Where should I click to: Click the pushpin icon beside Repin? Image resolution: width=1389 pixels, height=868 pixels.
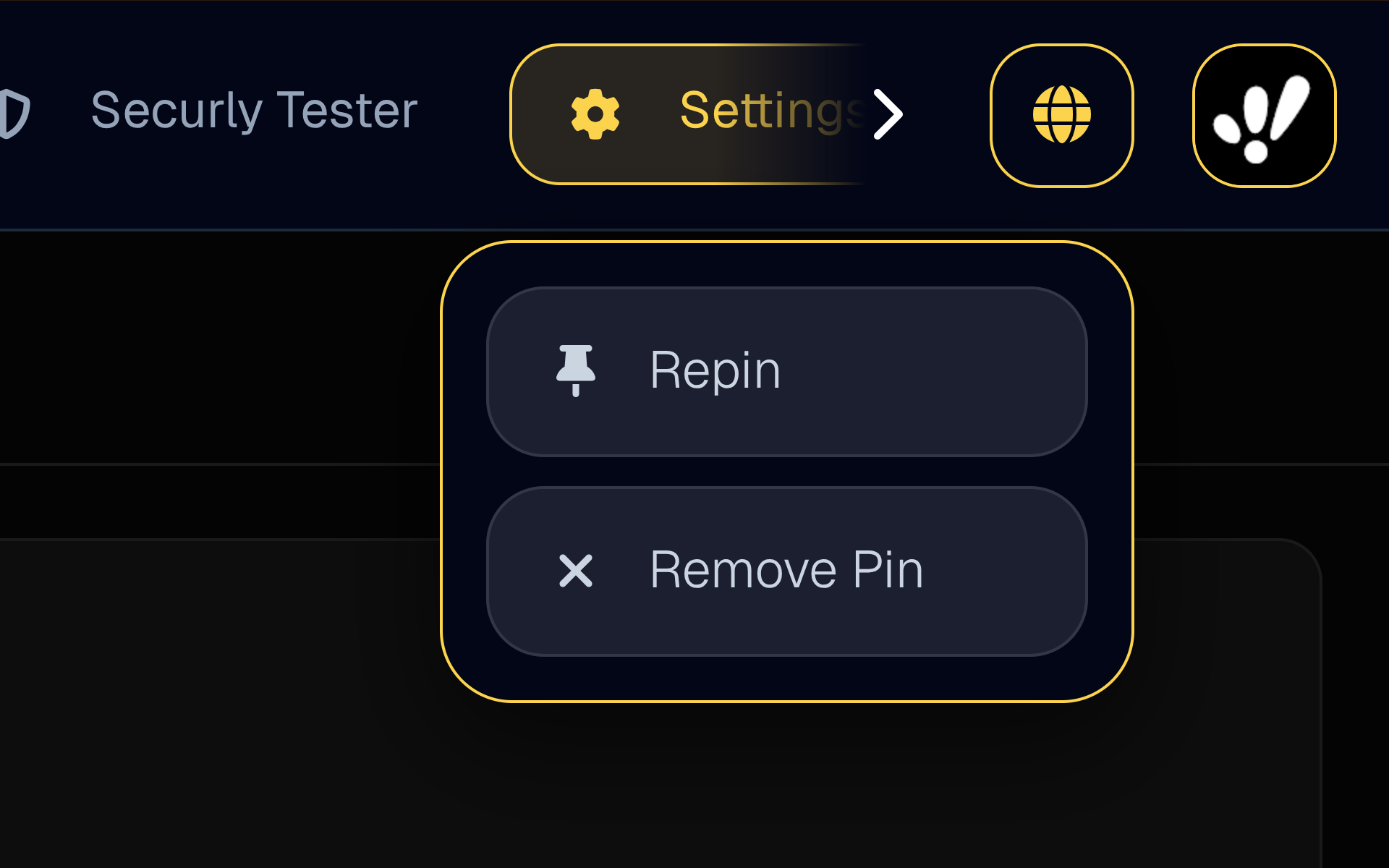click(576, 370)
